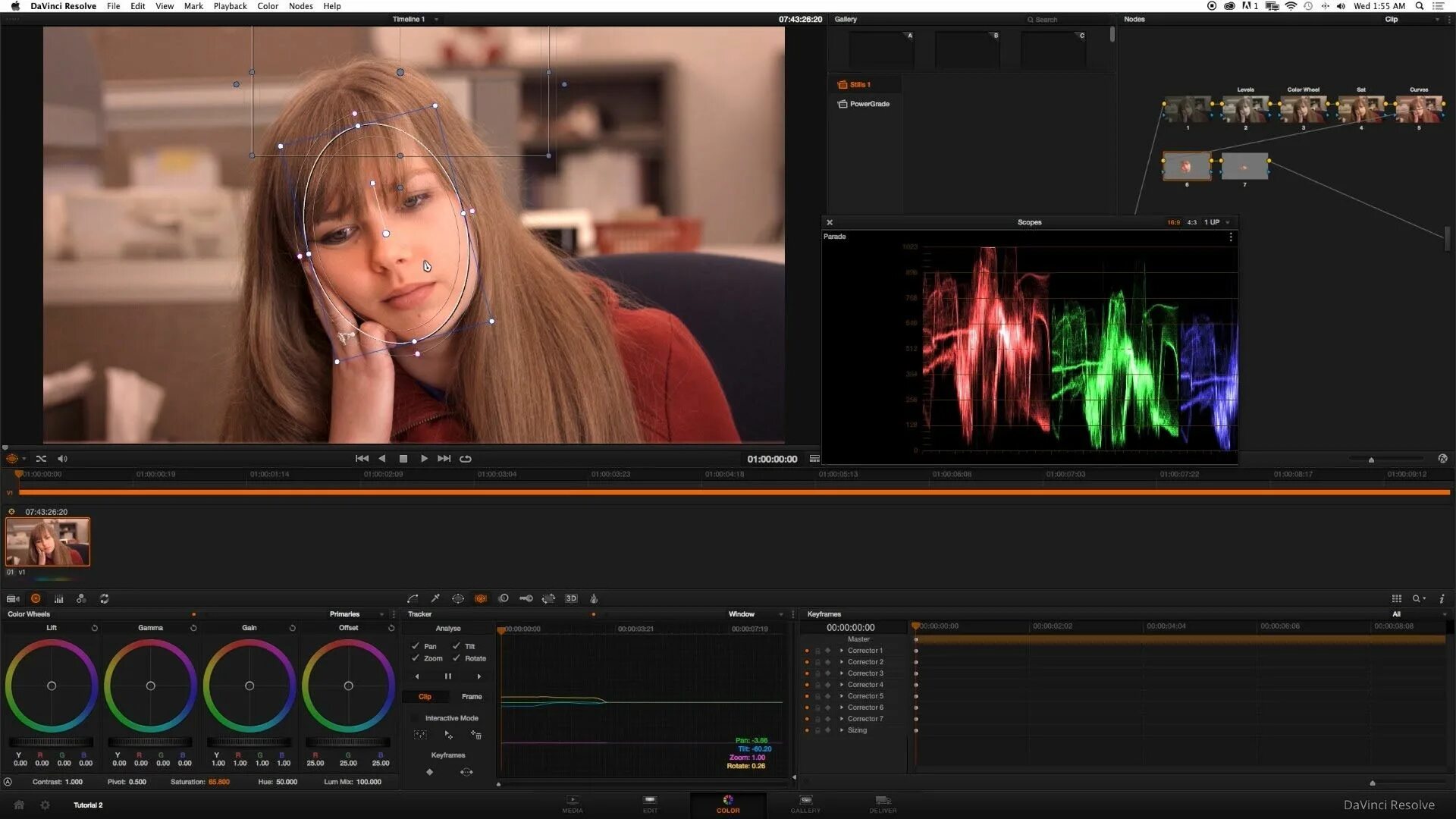Select Frame tracking mode button
Viewport: 1456px width, 819px height.
(471, 696)
